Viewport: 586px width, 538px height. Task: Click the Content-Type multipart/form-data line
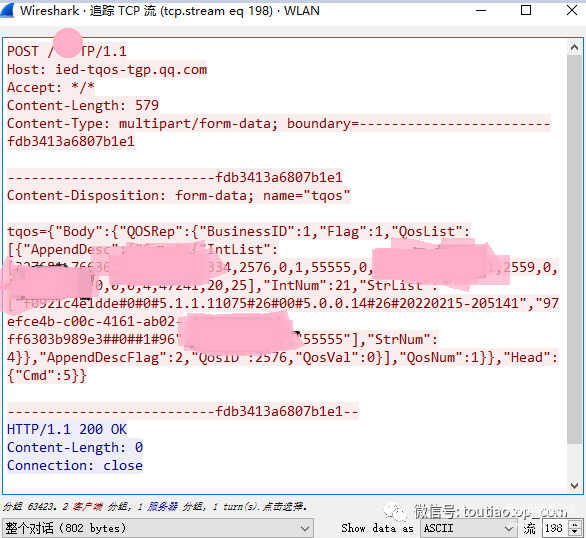278,123
